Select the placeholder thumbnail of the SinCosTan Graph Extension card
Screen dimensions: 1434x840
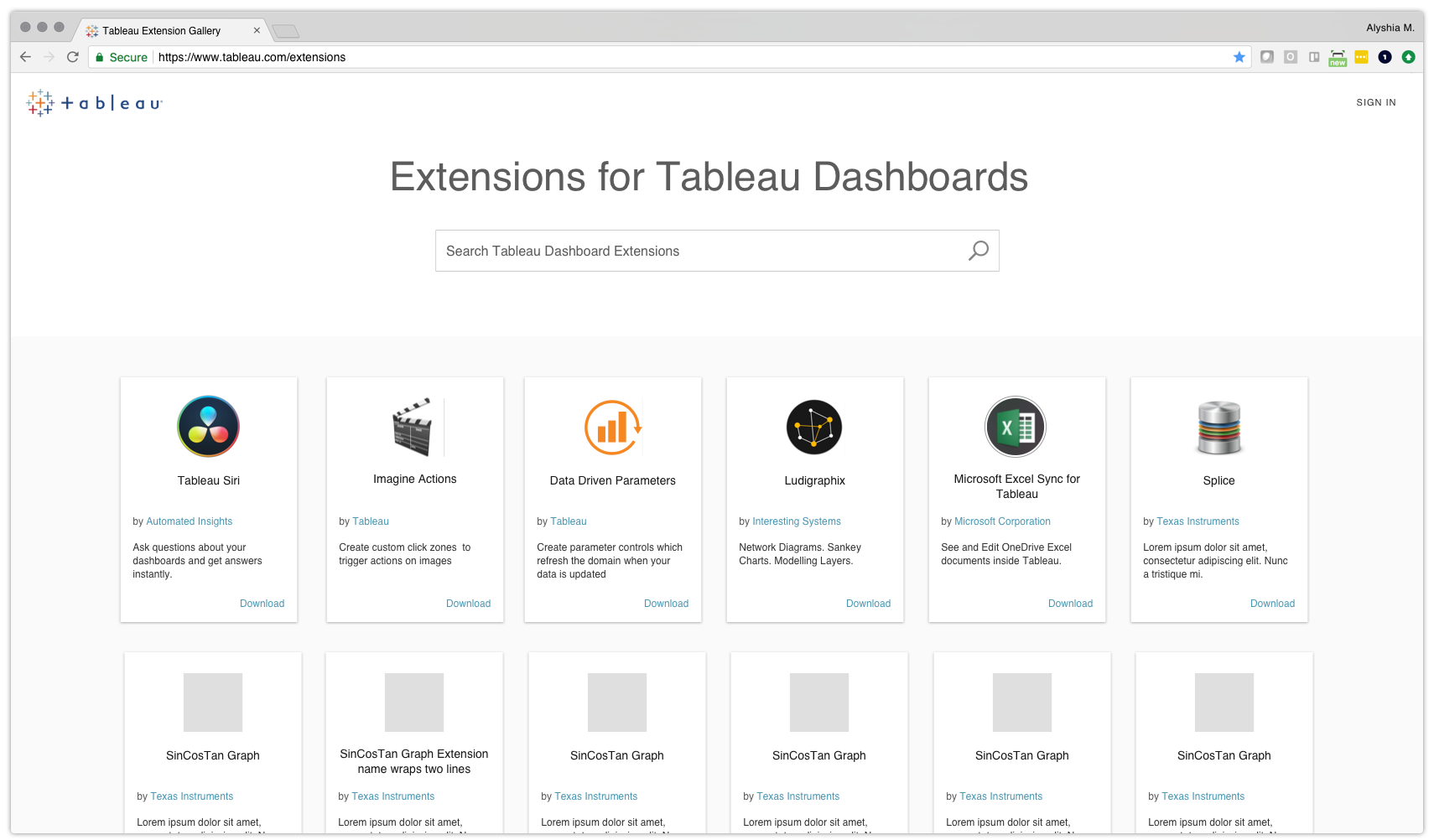(x=414, y=703)
